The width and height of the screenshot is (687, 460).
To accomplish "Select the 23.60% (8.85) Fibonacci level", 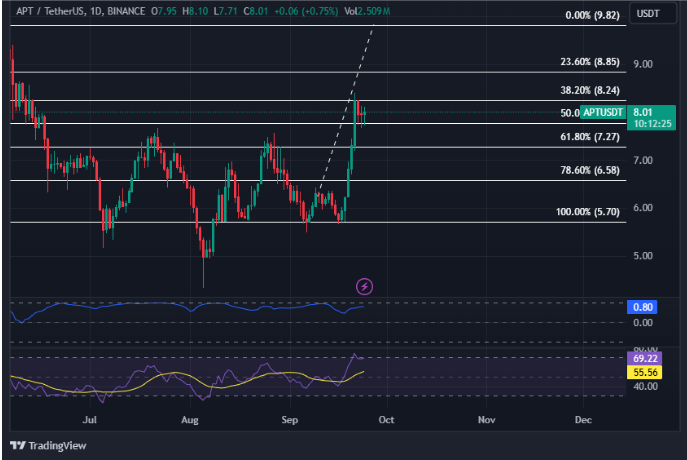I will point(593,62).
